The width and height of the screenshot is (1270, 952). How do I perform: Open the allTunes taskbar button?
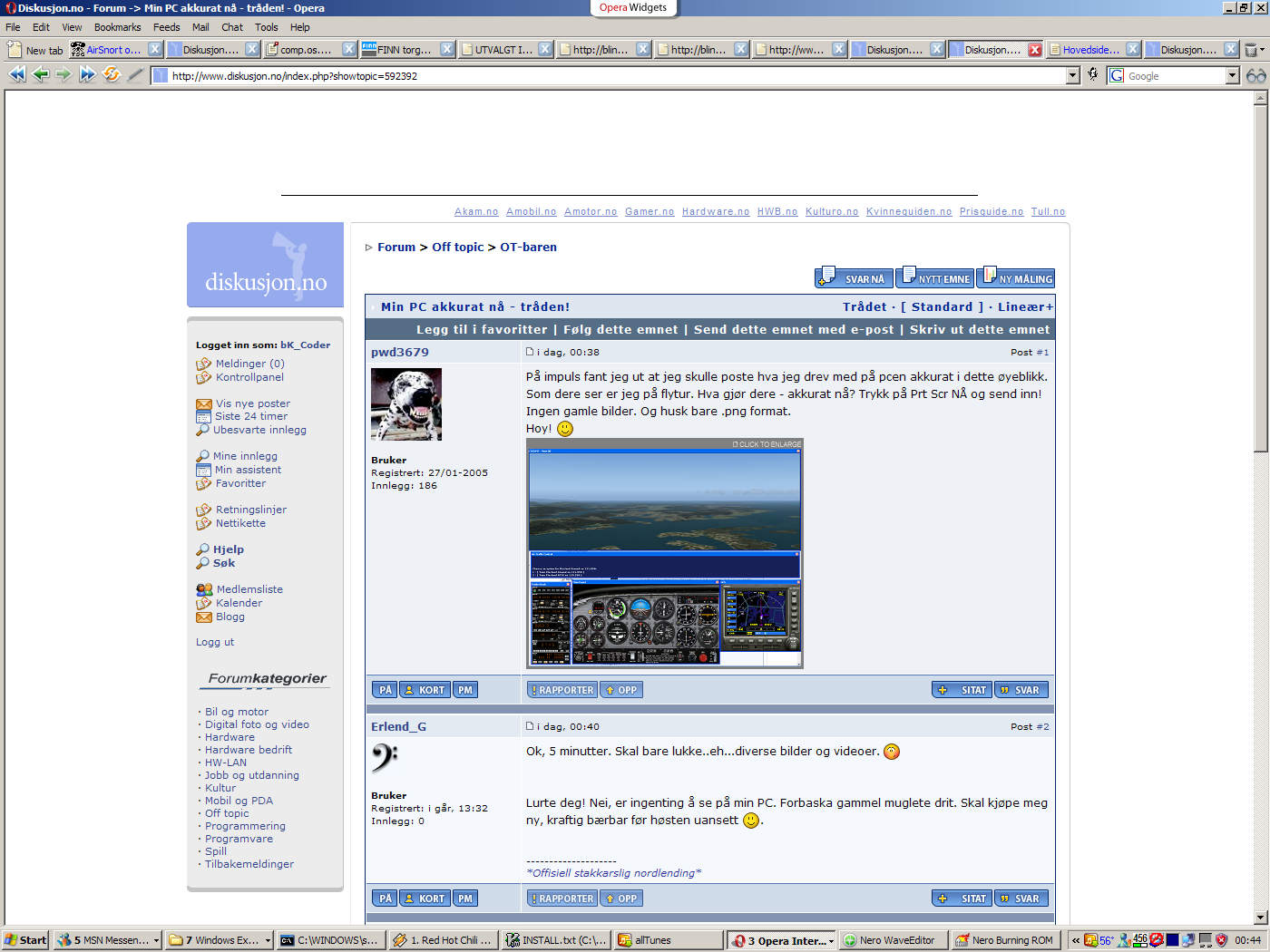click(x=669, y=940)
